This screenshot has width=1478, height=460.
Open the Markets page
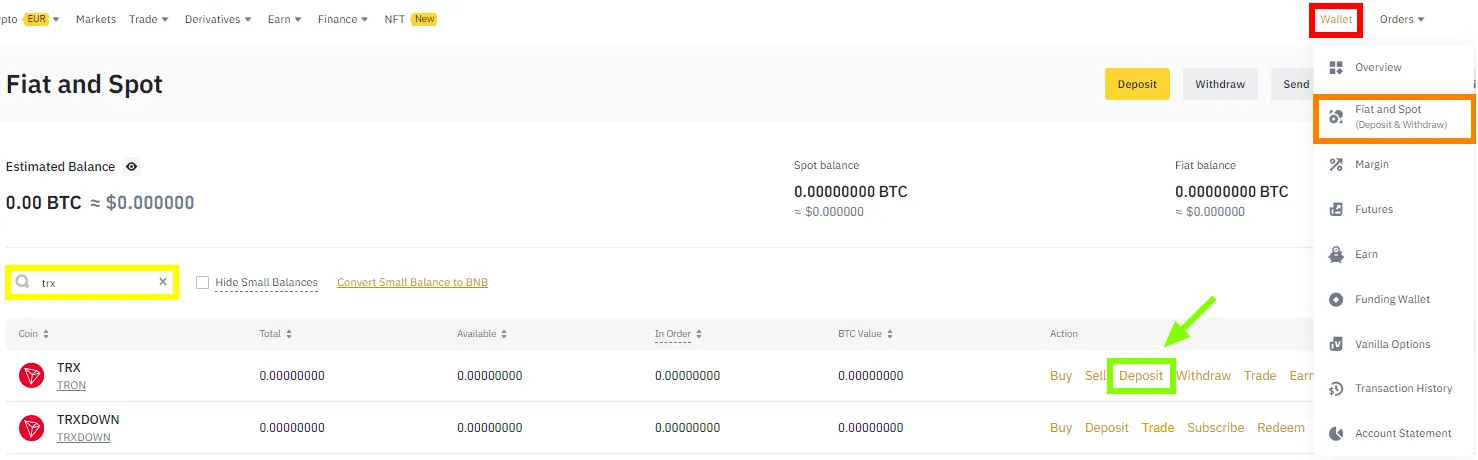(x=96, y=19)
